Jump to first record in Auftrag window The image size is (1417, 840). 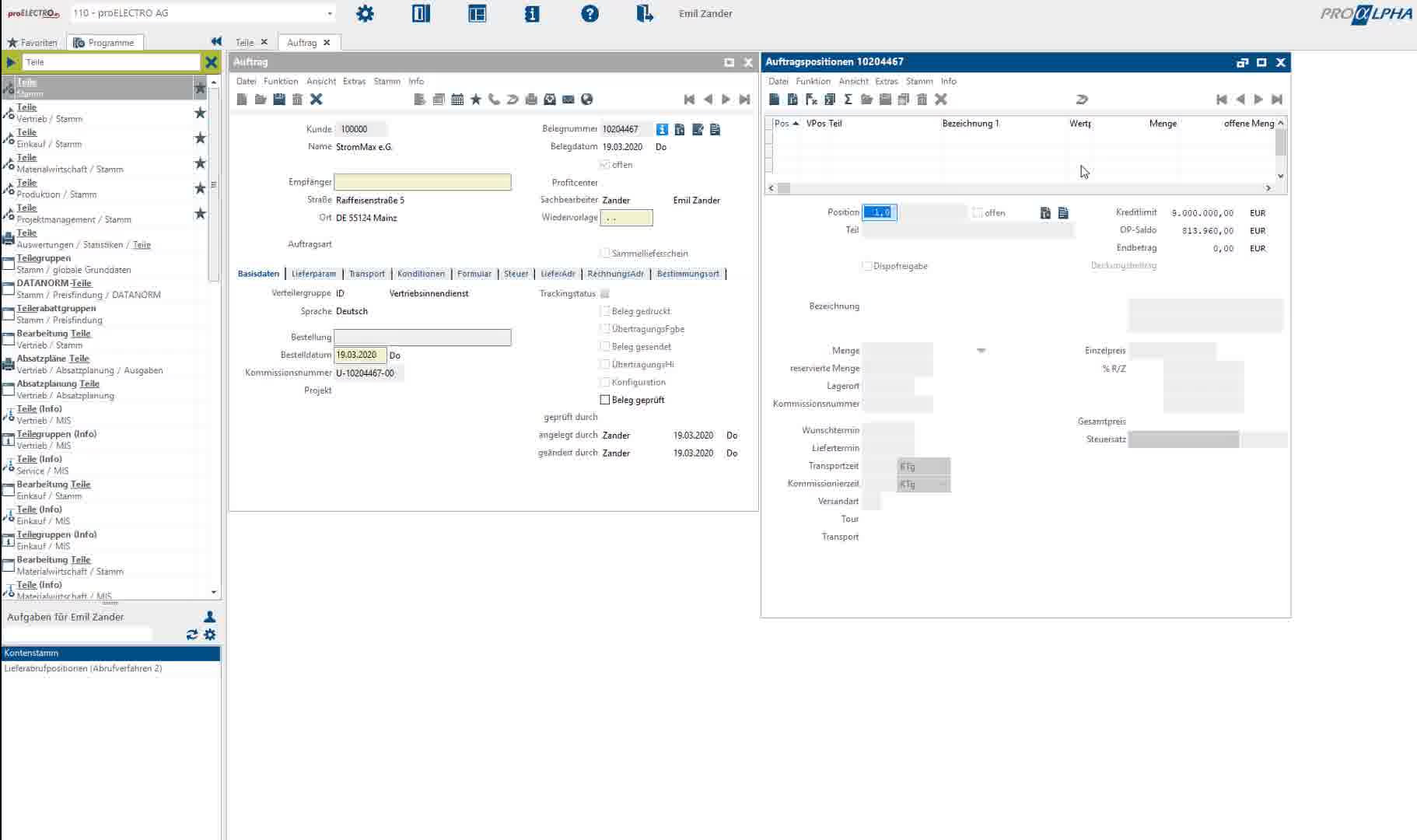[x=689, y=99]
